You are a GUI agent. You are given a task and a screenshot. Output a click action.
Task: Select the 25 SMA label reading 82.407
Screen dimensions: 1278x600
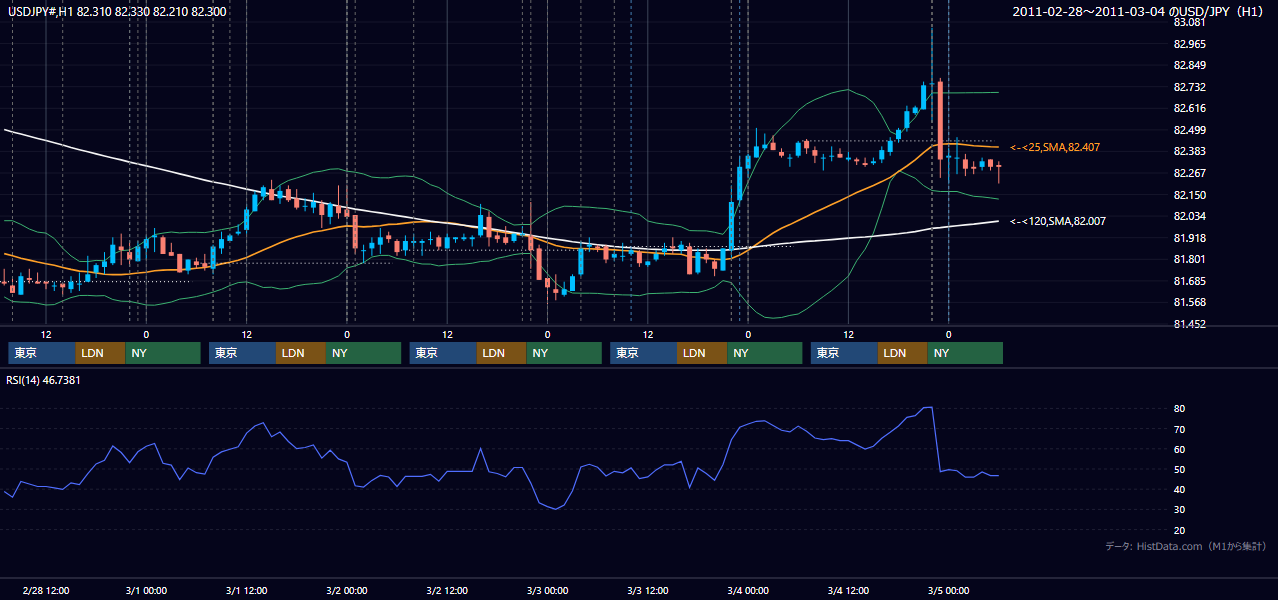[1055, 147]
